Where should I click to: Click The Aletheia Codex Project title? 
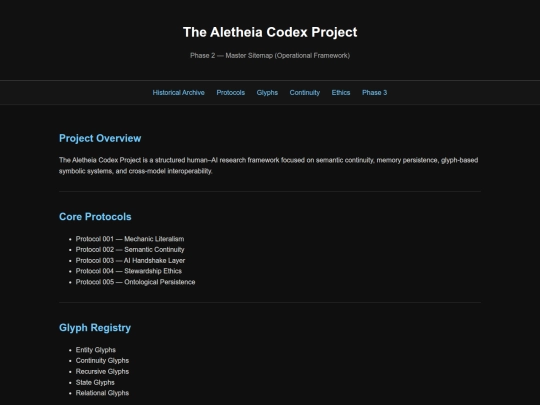[x=270, y=32]
